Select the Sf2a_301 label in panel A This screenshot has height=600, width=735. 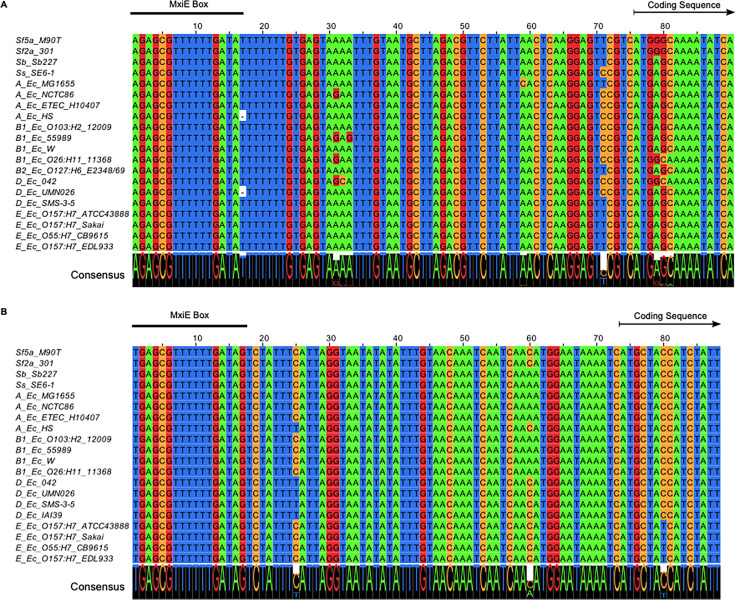35,51
